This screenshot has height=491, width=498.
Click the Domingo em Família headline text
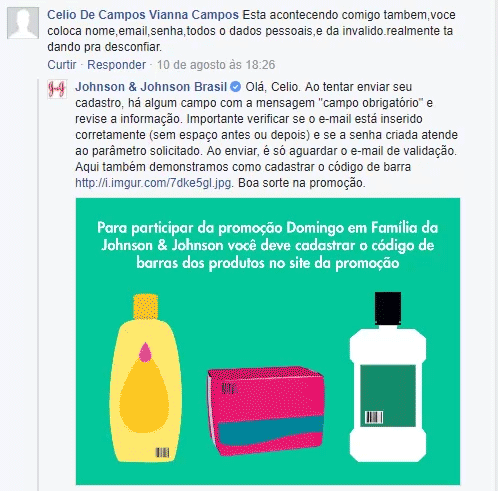click(x=267, y=245)
